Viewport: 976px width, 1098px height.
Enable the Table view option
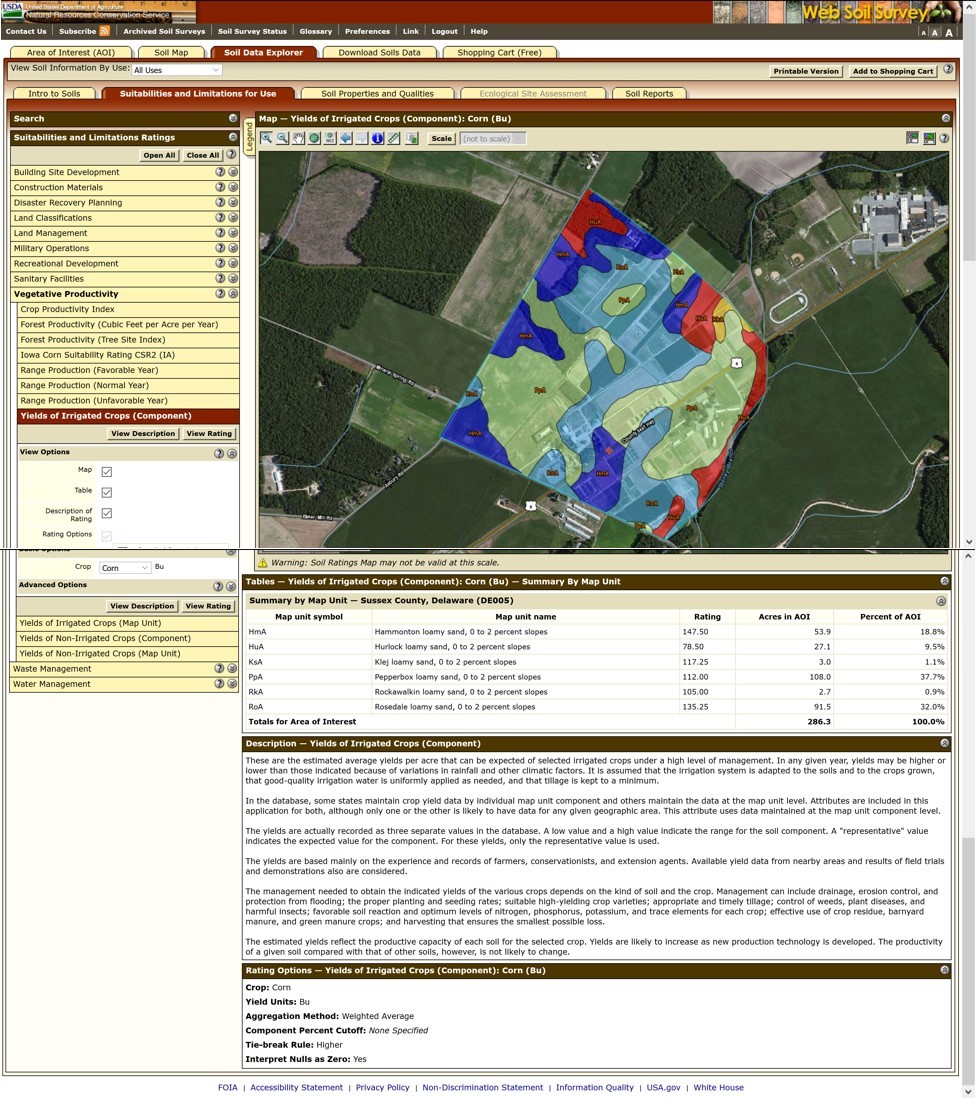coord(107,491)
